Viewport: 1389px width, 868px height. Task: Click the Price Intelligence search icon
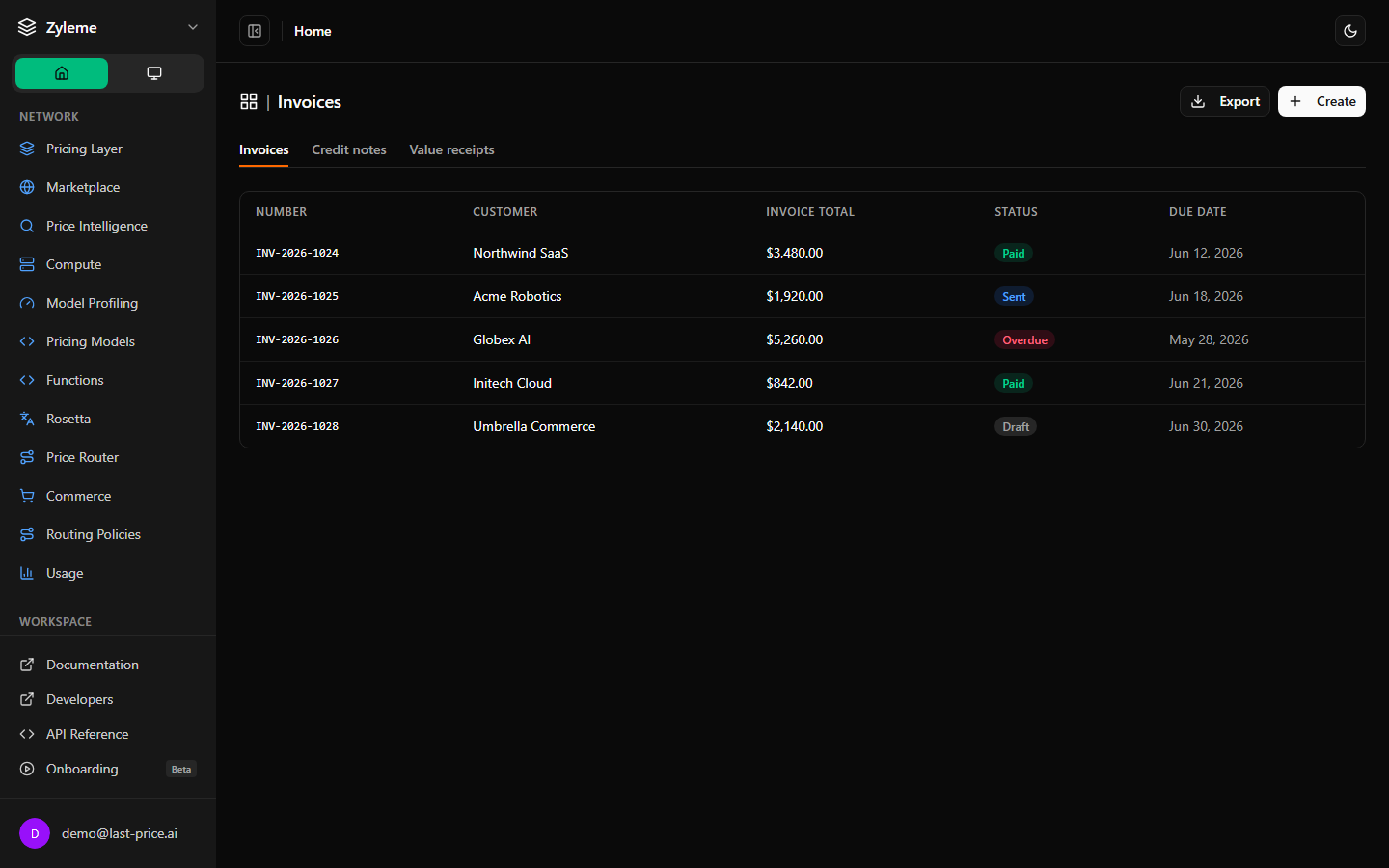point(27,226)
